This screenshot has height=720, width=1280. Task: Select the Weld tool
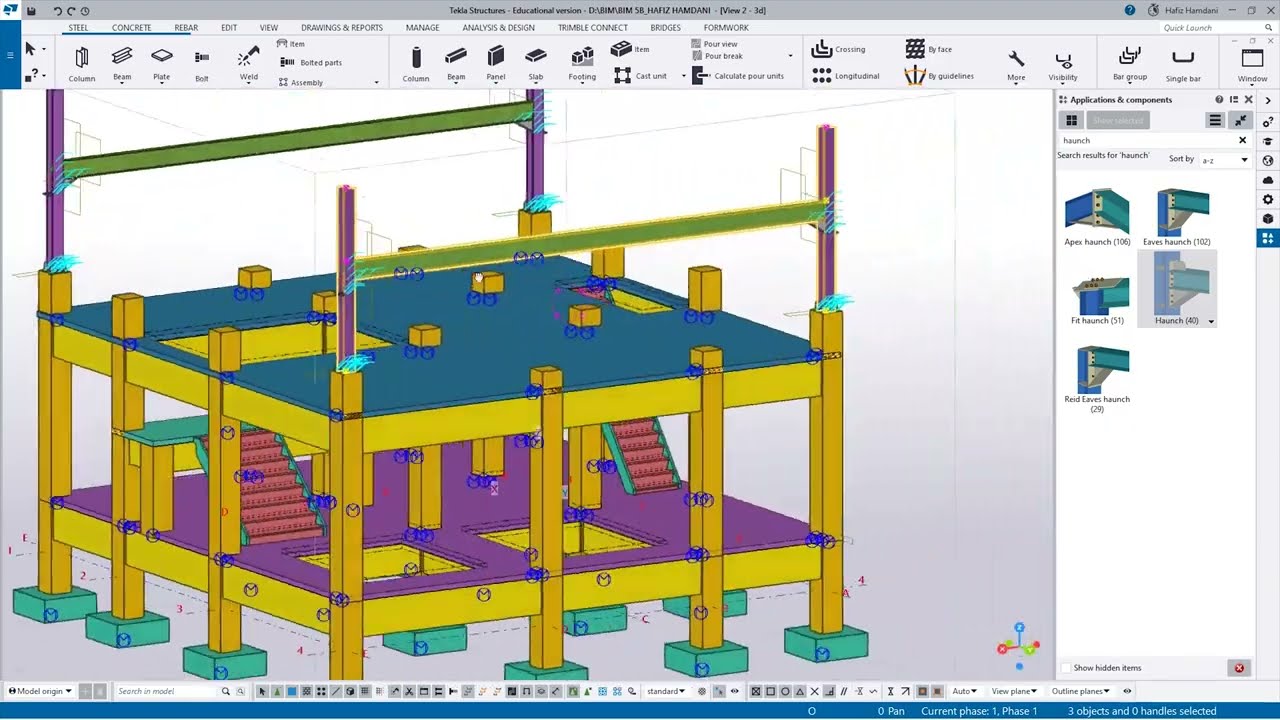tap(249, 63)
